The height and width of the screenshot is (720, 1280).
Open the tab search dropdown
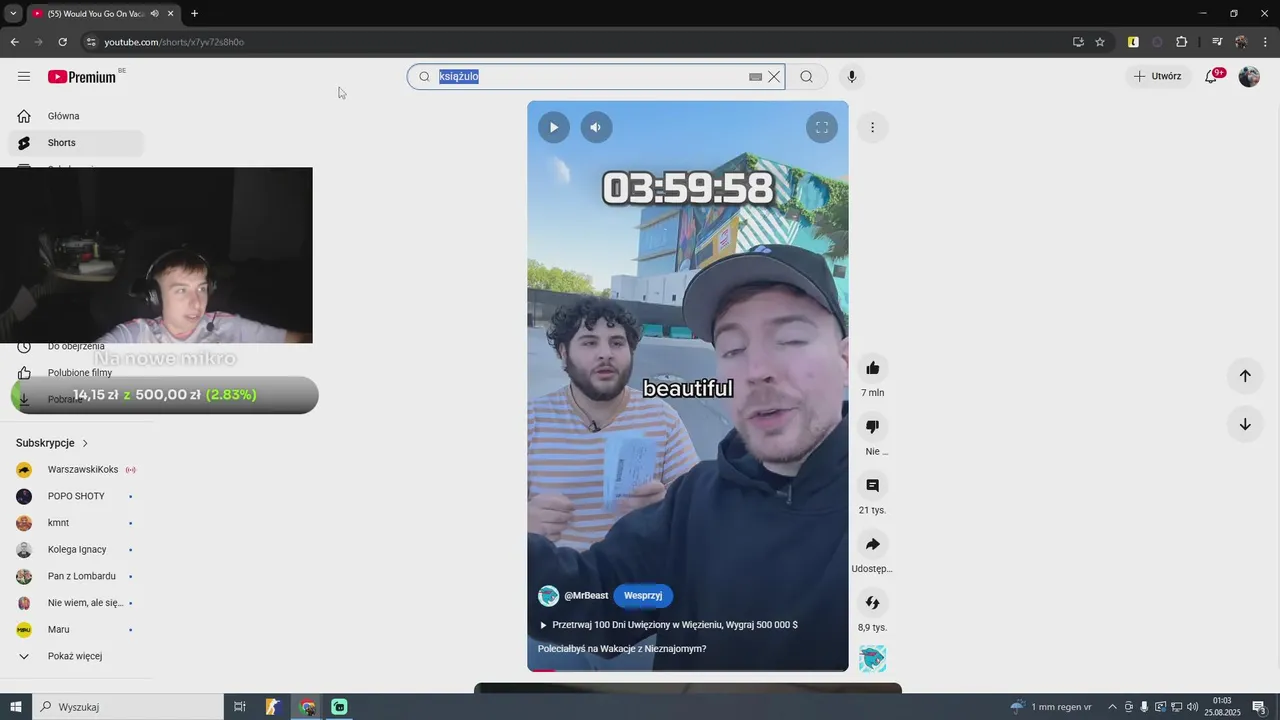13,13
